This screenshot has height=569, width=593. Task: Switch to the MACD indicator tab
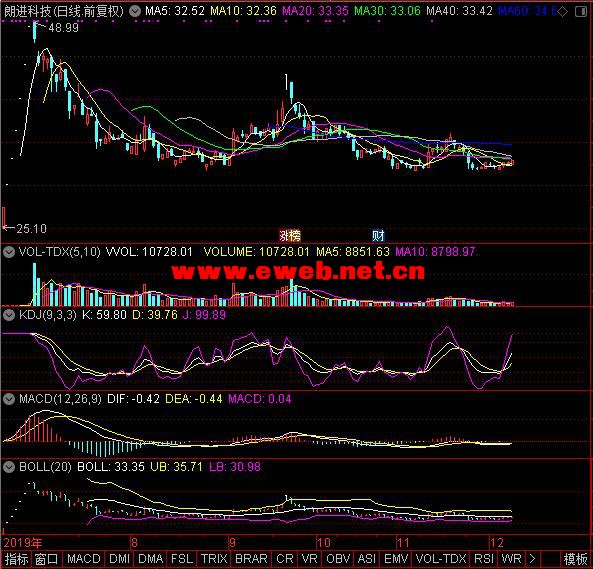pos(84,559)
